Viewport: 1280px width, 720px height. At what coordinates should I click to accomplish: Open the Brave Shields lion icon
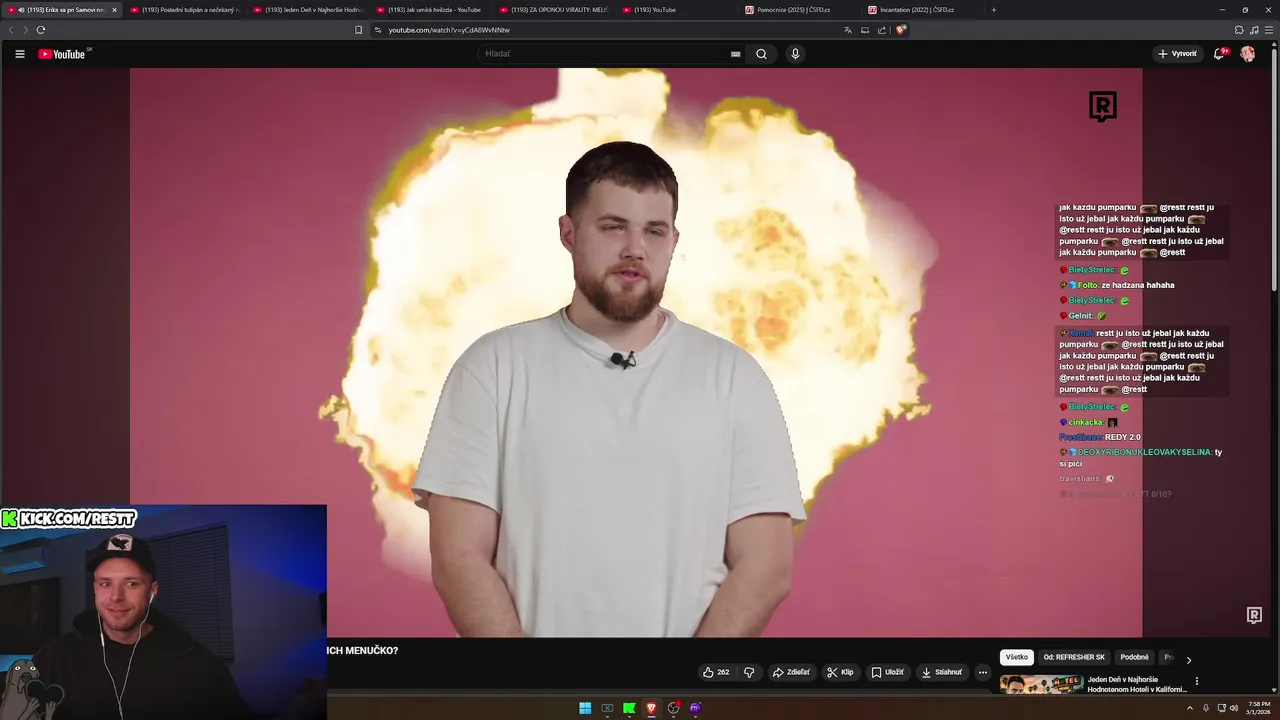901,30
